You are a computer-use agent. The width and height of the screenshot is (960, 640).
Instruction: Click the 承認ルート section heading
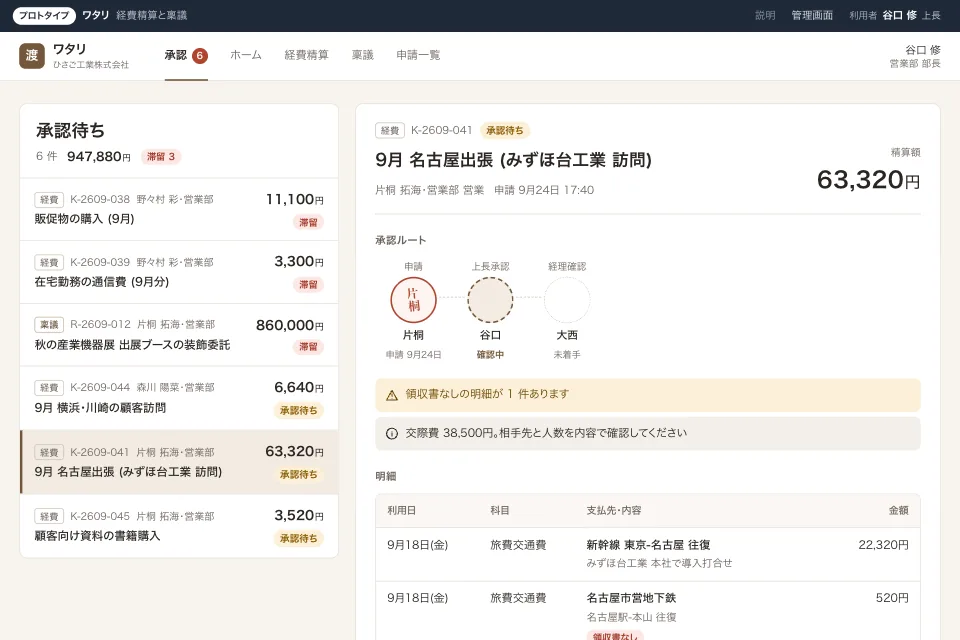(x=400, y=240)
